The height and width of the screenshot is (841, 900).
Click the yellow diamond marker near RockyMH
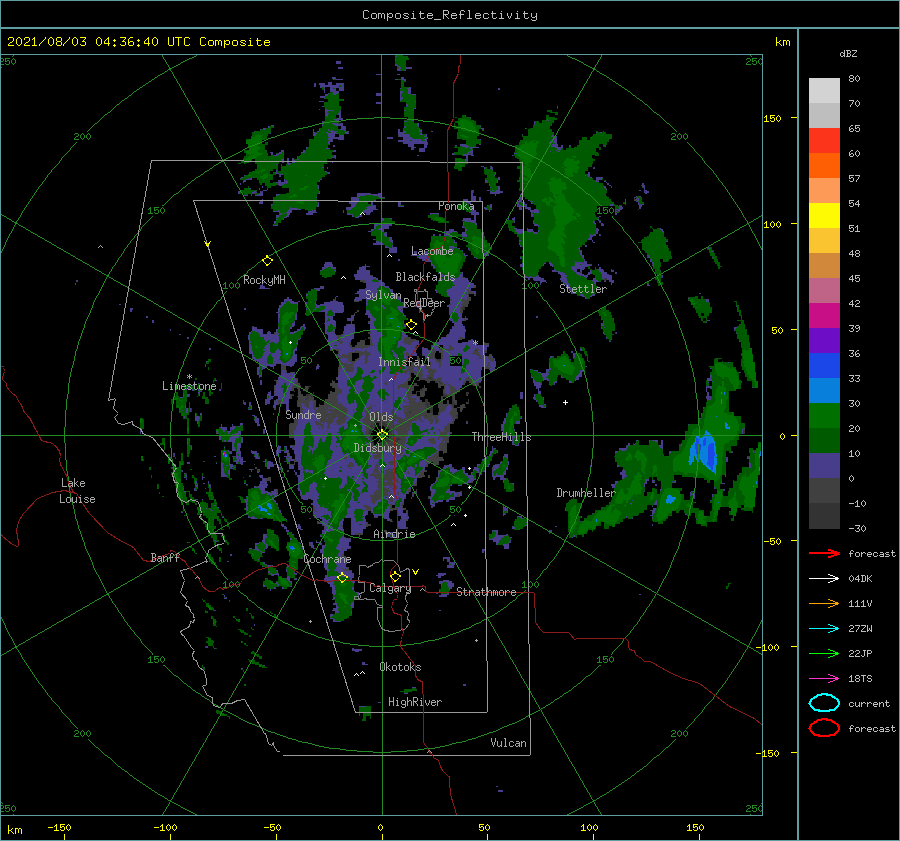coord(267,261)
